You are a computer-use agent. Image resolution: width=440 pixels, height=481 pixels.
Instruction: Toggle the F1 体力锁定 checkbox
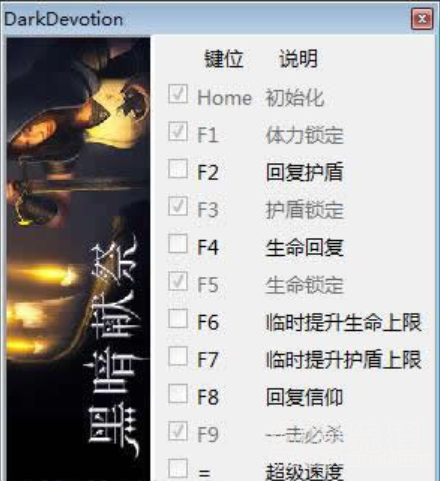[178, 131]
